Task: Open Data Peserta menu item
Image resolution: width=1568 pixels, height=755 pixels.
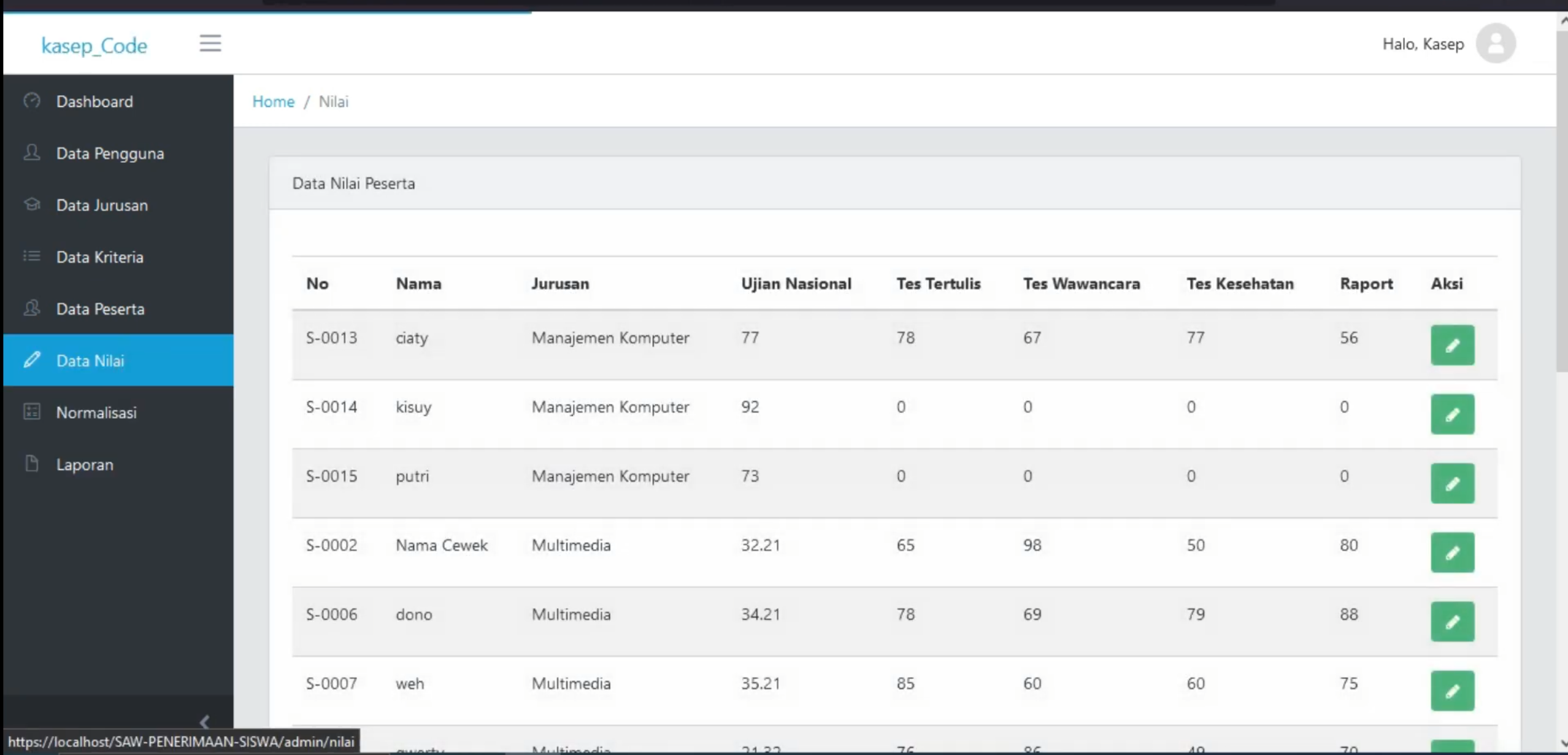Action: pos(118,309)
